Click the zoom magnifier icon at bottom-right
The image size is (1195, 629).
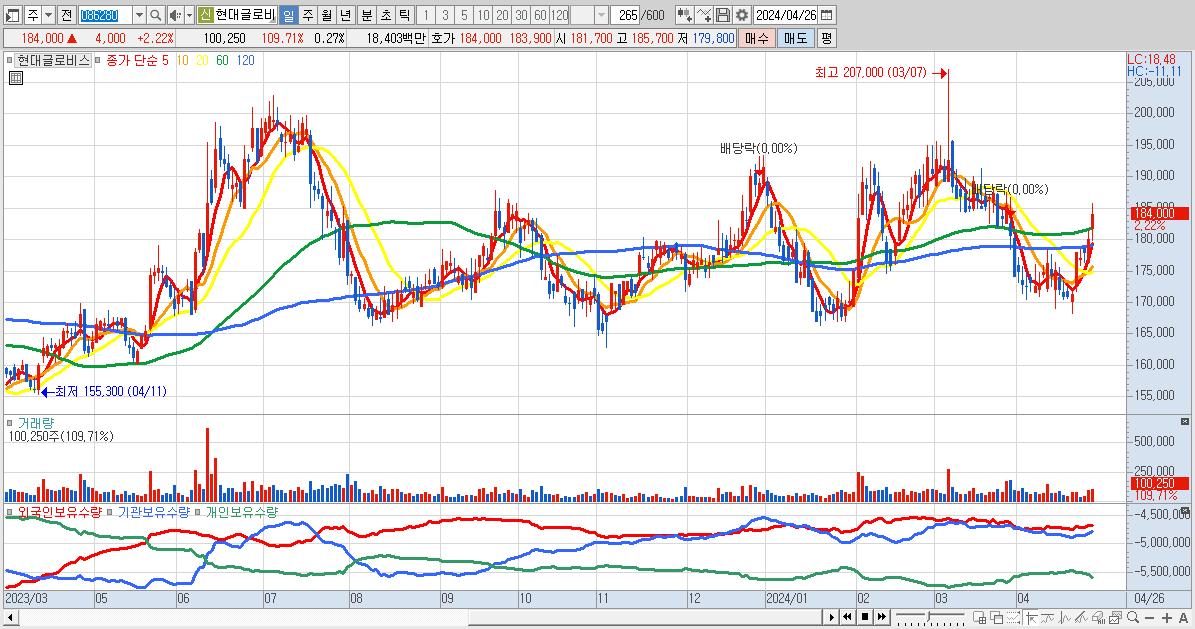[x=1133, y=618]
